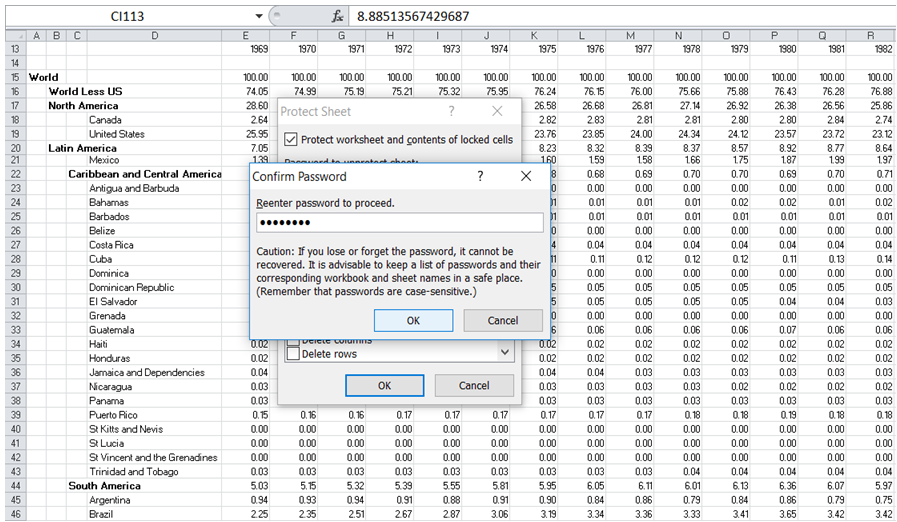
Task: Select row 46 header
Action: pos(15,514)
